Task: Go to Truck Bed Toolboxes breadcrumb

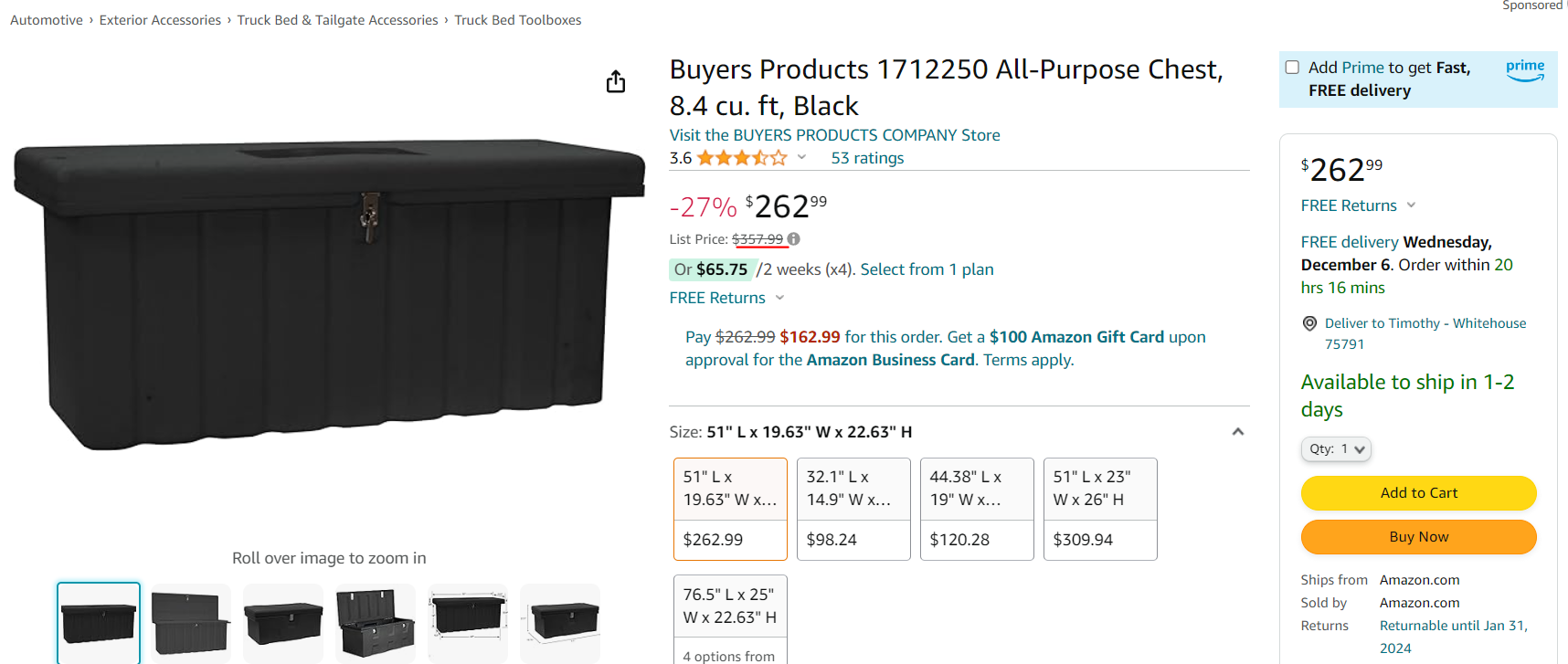Action: (x=518, y=20)
